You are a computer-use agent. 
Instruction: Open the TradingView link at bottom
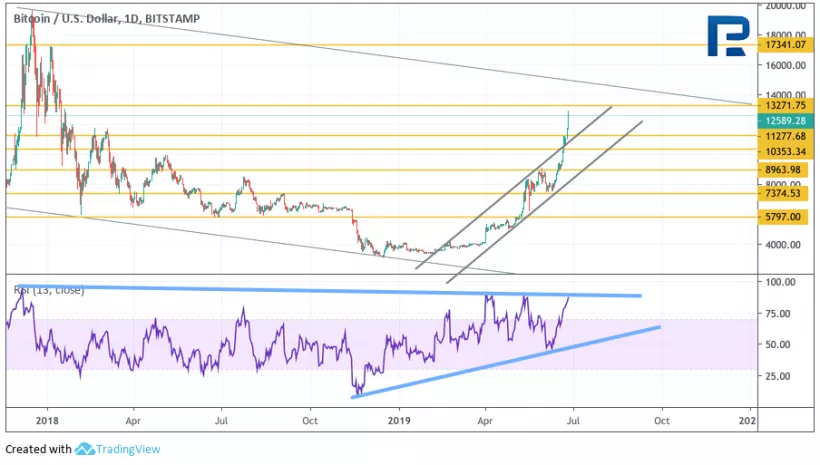128,450
